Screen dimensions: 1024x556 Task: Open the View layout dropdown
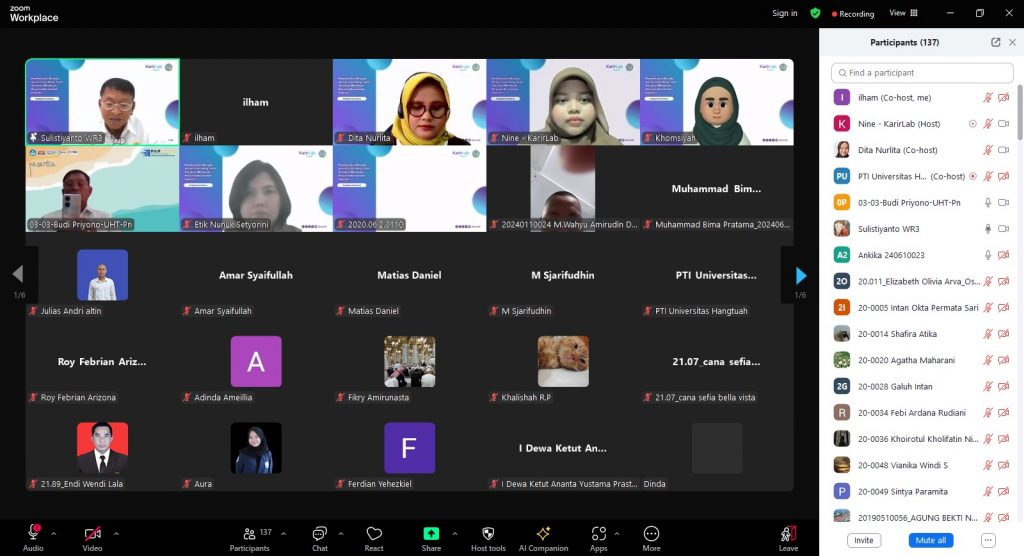901,13
